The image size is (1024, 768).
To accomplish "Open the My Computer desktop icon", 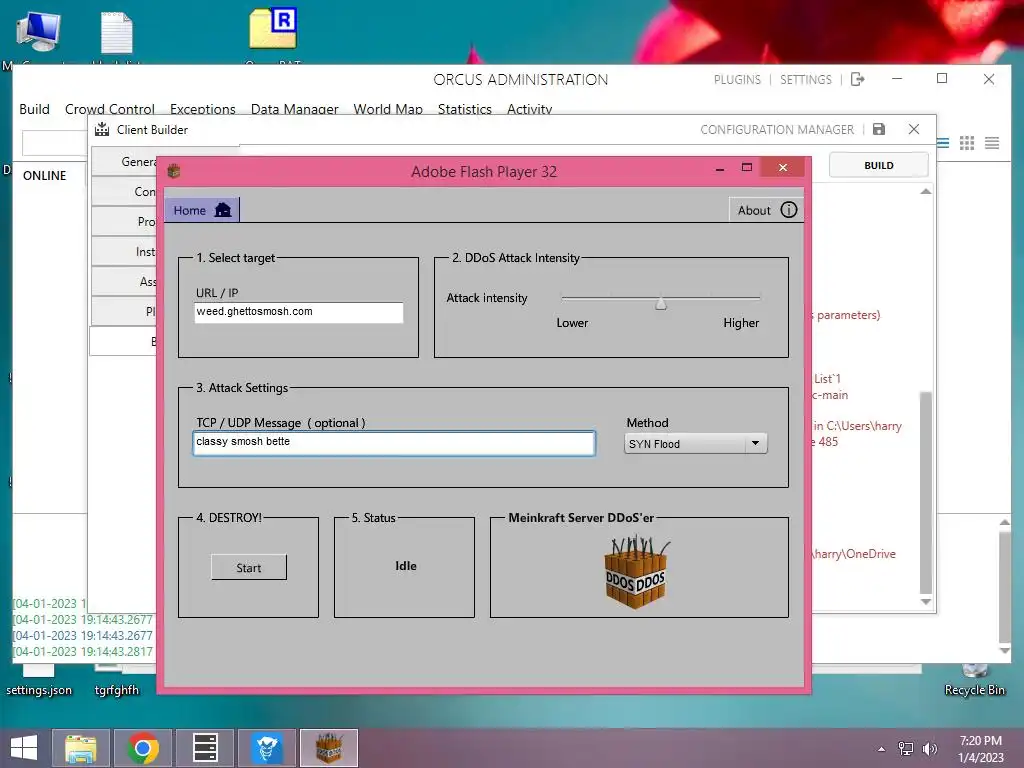I will tap(39, 31).
